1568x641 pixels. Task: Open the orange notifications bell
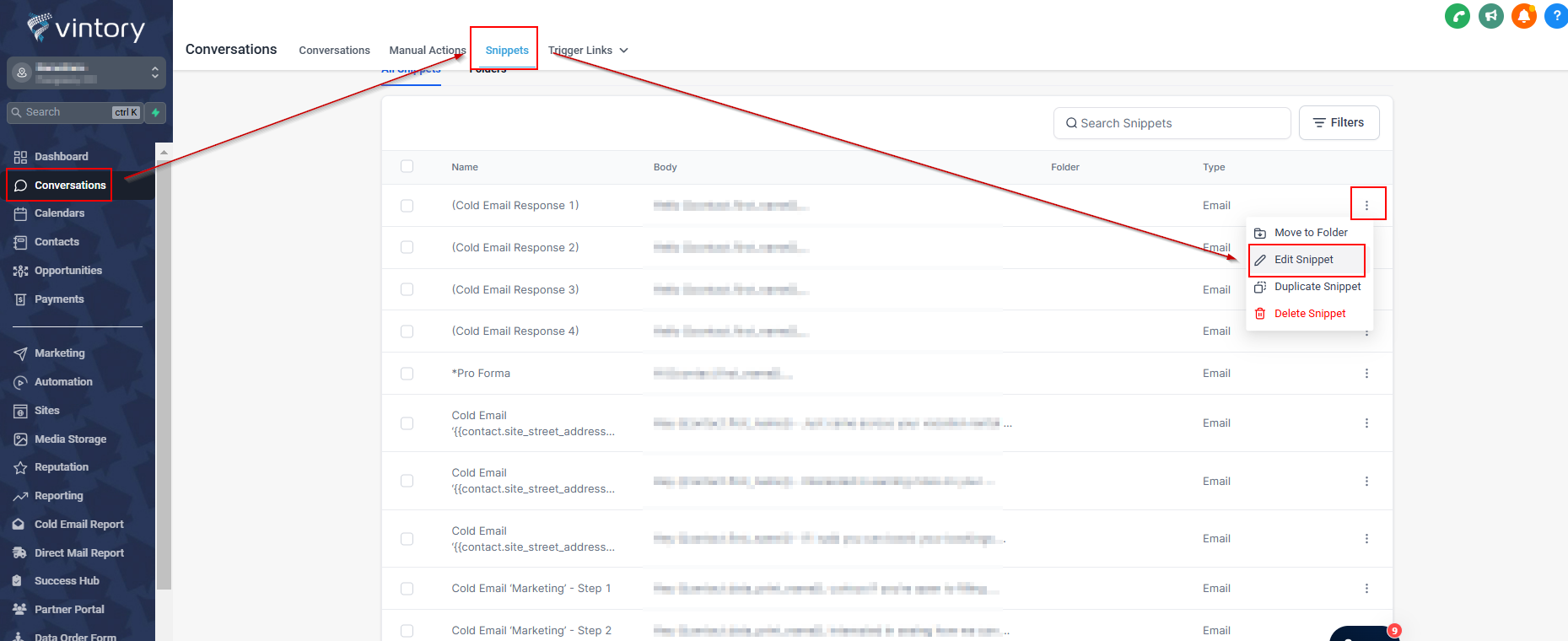tap(1523, 16)
